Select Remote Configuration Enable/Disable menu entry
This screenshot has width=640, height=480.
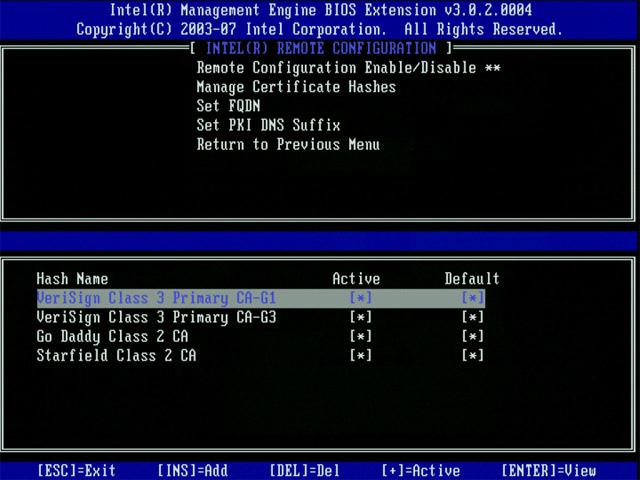pos(348,68)
